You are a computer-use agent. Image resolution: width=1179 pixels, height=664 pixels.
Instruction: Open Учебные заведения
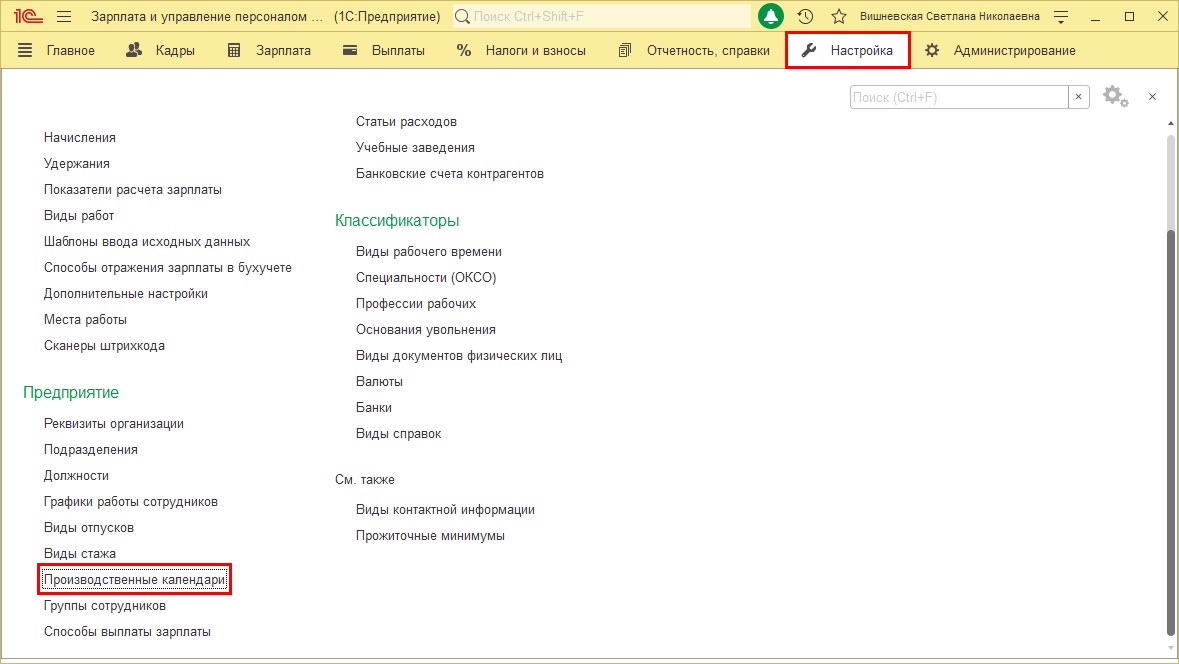click(415, 148)
